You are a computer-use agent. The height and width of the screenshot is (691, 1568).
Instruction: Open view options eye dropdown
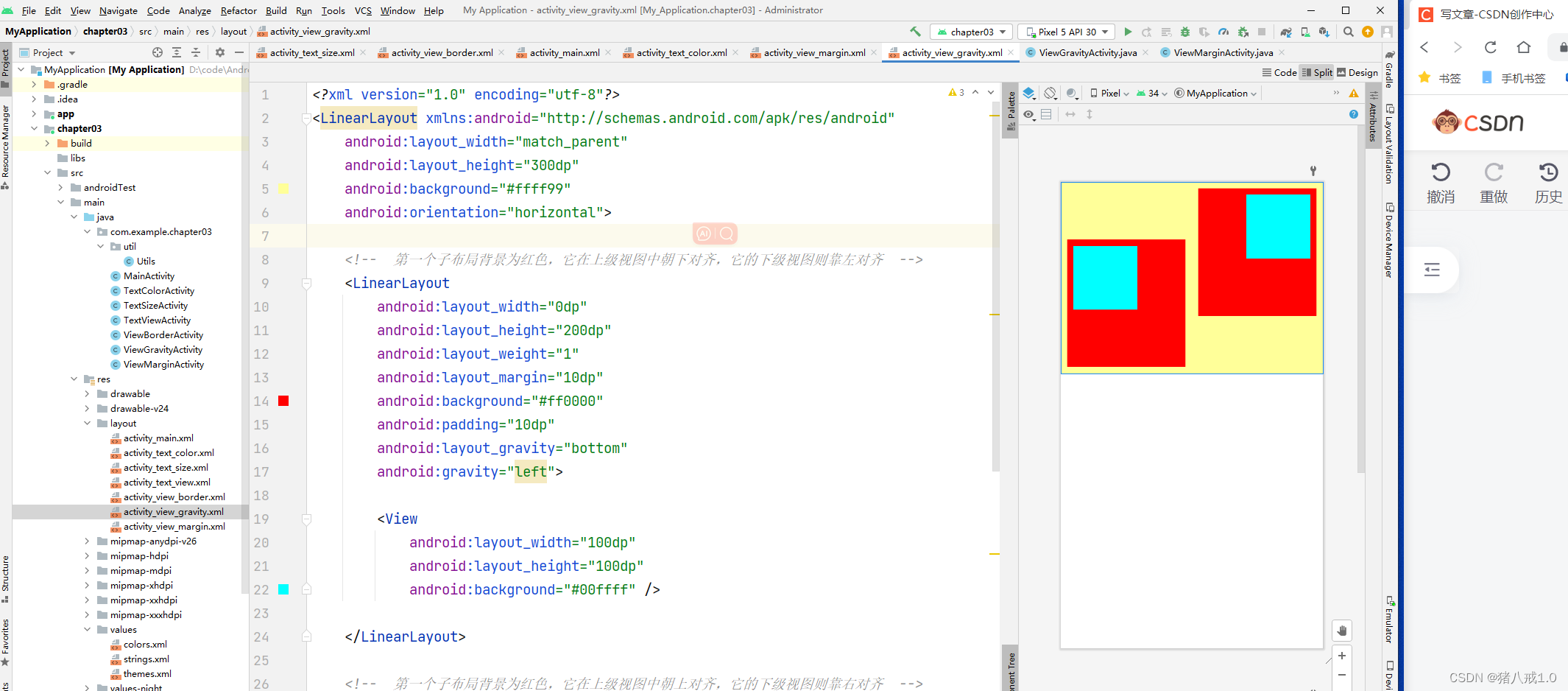(x=1030, y=114)
